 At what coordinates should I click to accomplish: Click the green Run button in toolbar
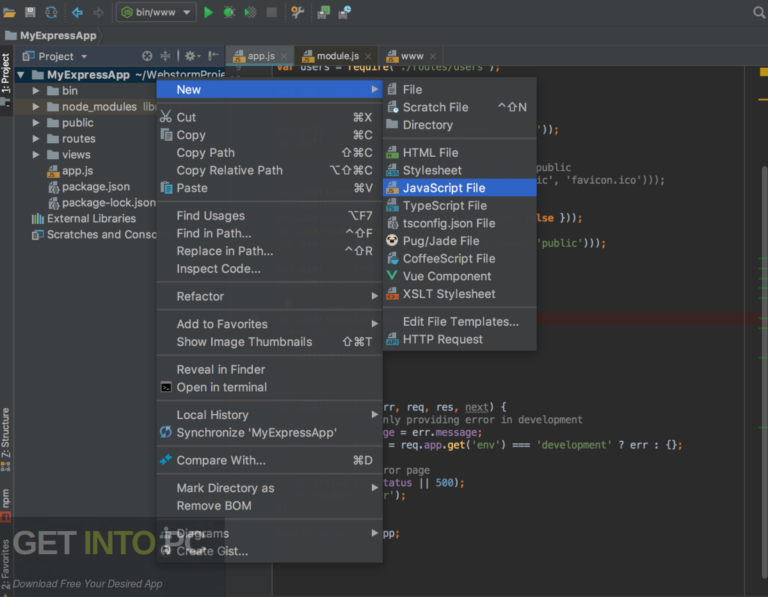point(208,12)
